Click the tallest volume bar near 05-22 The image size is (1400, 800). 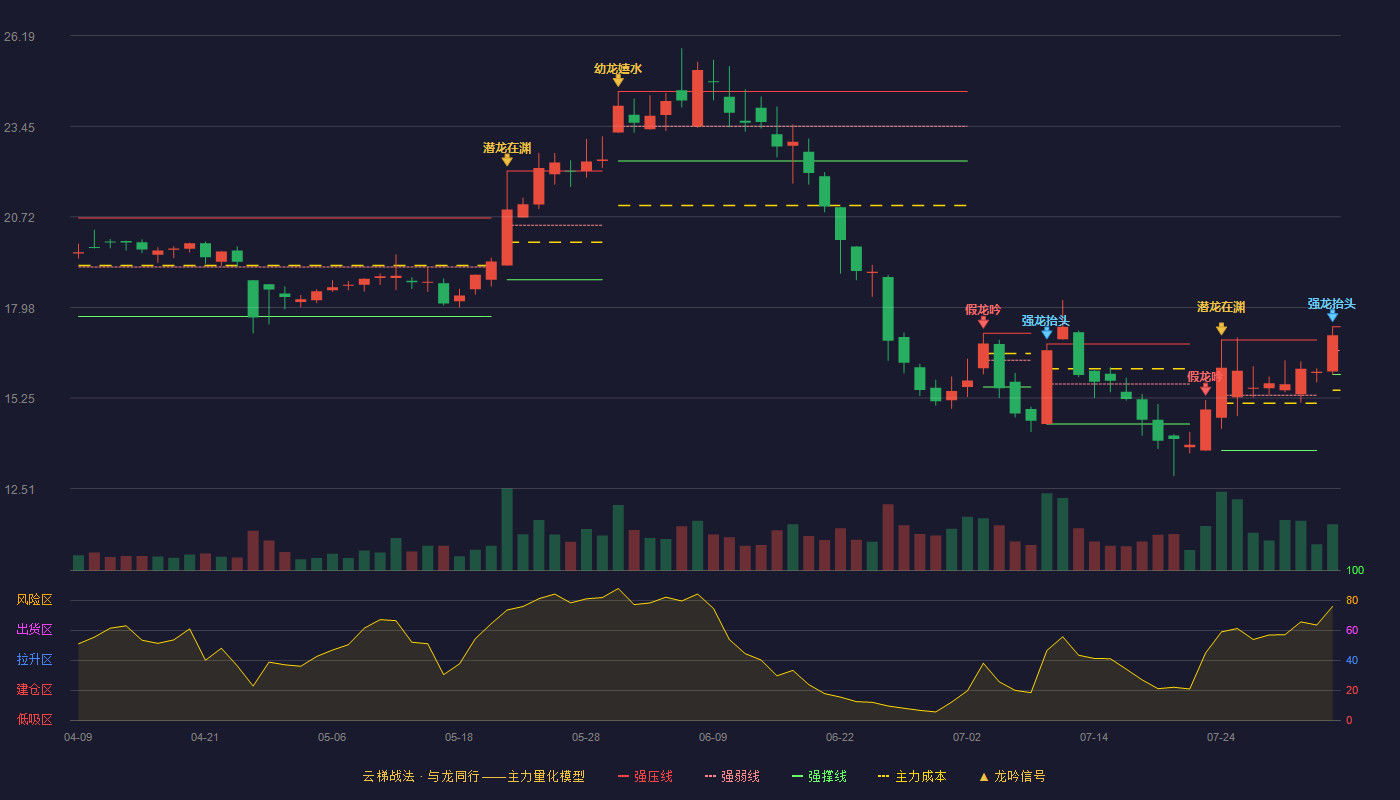tap(507, 529)
